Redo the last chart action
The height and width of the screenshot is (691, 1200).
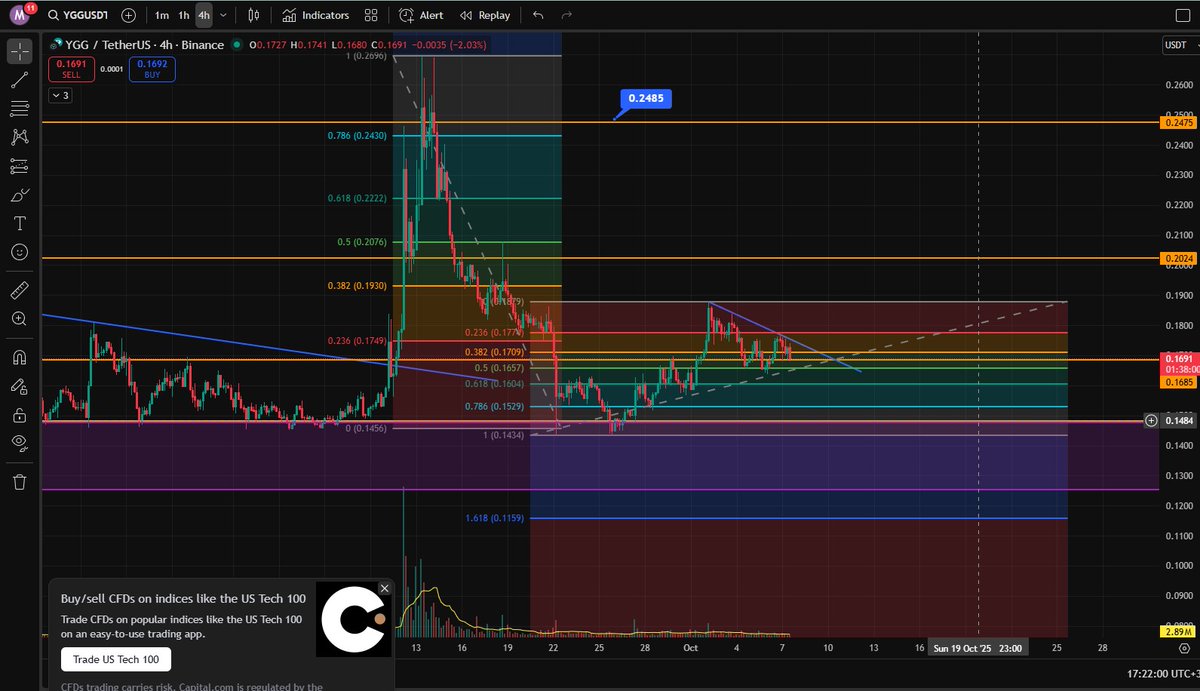pyautogui.click(x=567, y=15)
